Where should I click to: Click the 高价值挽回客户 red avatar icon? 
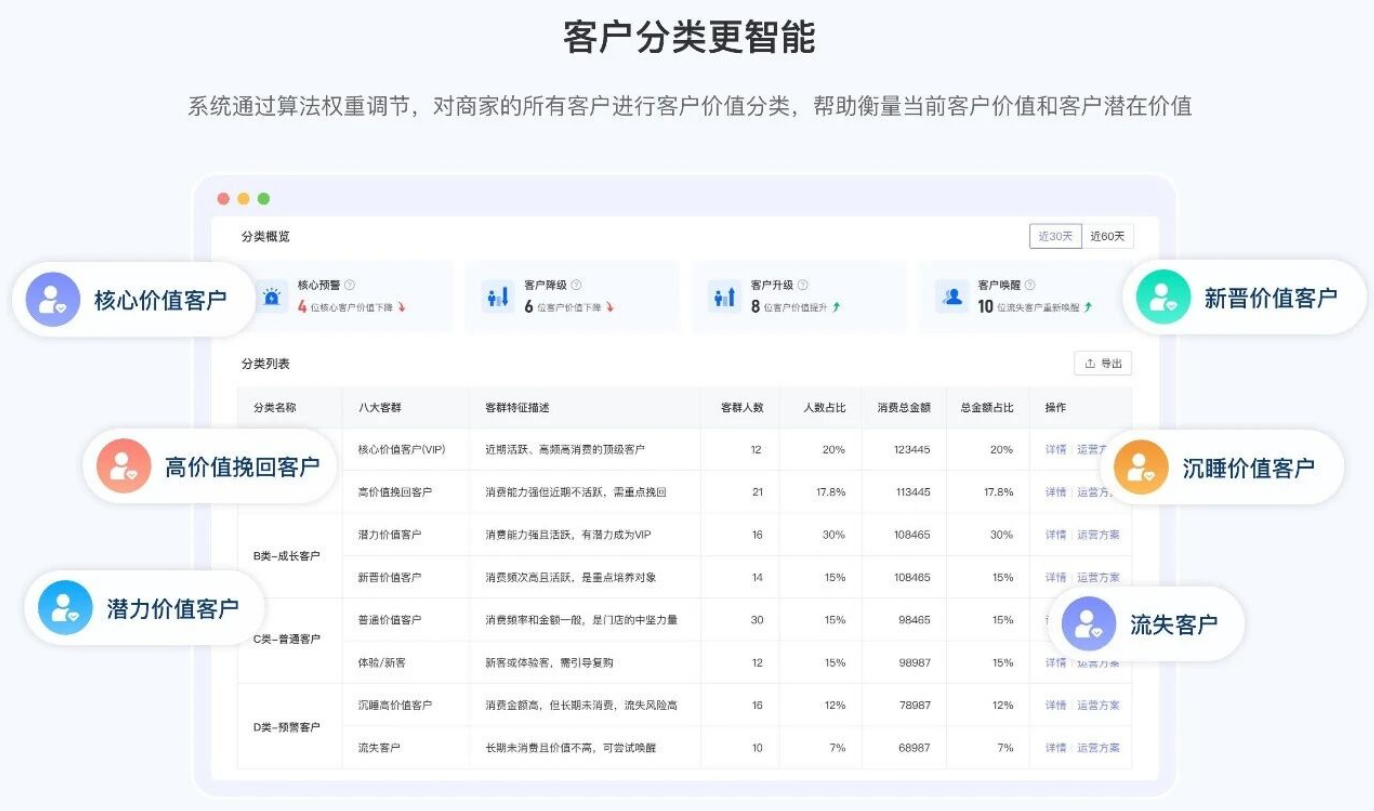[124, 466]
